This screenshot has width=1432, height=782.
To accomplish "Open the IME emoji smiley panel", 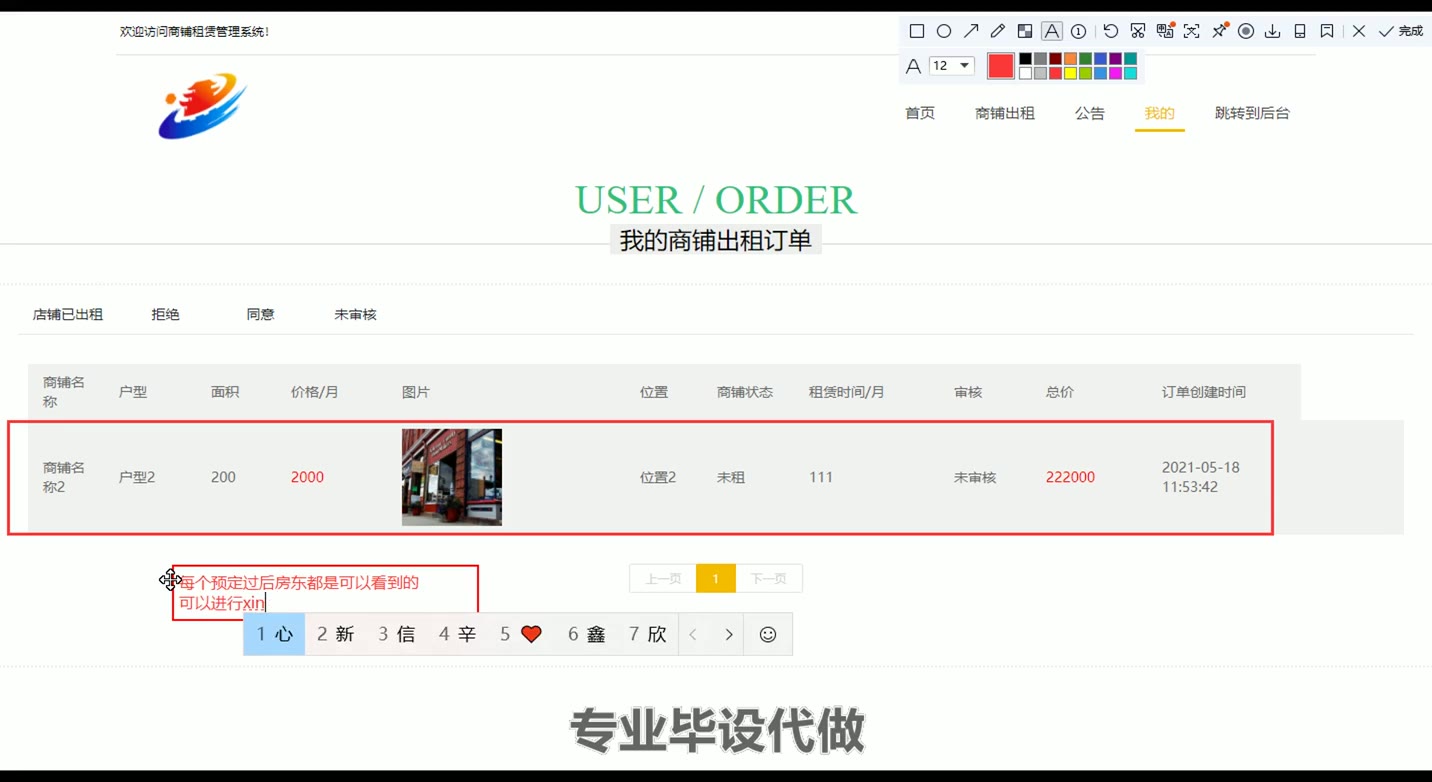I will click(768, 634).
